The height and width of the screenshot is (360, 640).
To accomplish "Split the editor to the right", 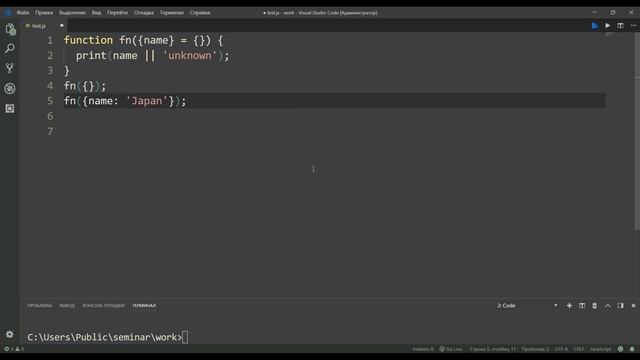I will point(620,26).
